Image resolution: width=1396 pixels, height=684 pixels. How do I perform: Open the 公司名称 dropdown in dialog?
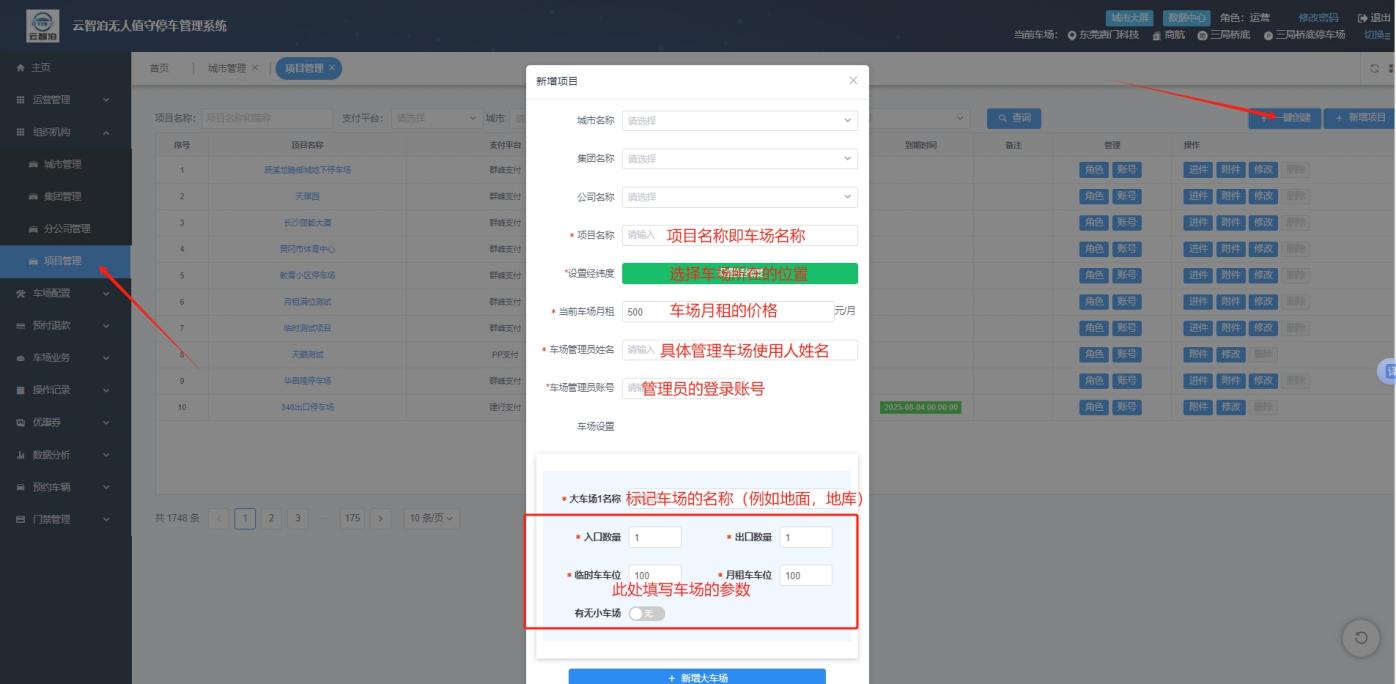(x=740, y=197)
